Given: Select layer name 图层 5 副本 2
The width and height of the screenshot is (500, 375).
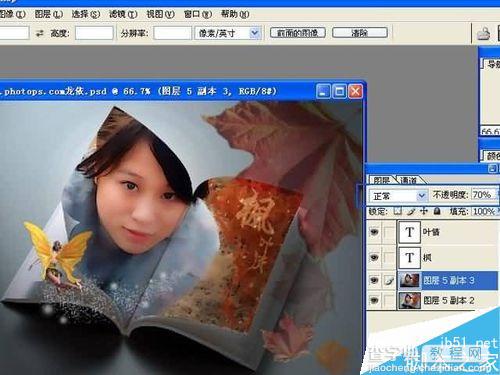Looking at the screenshot, I should [x=449, y=301].
